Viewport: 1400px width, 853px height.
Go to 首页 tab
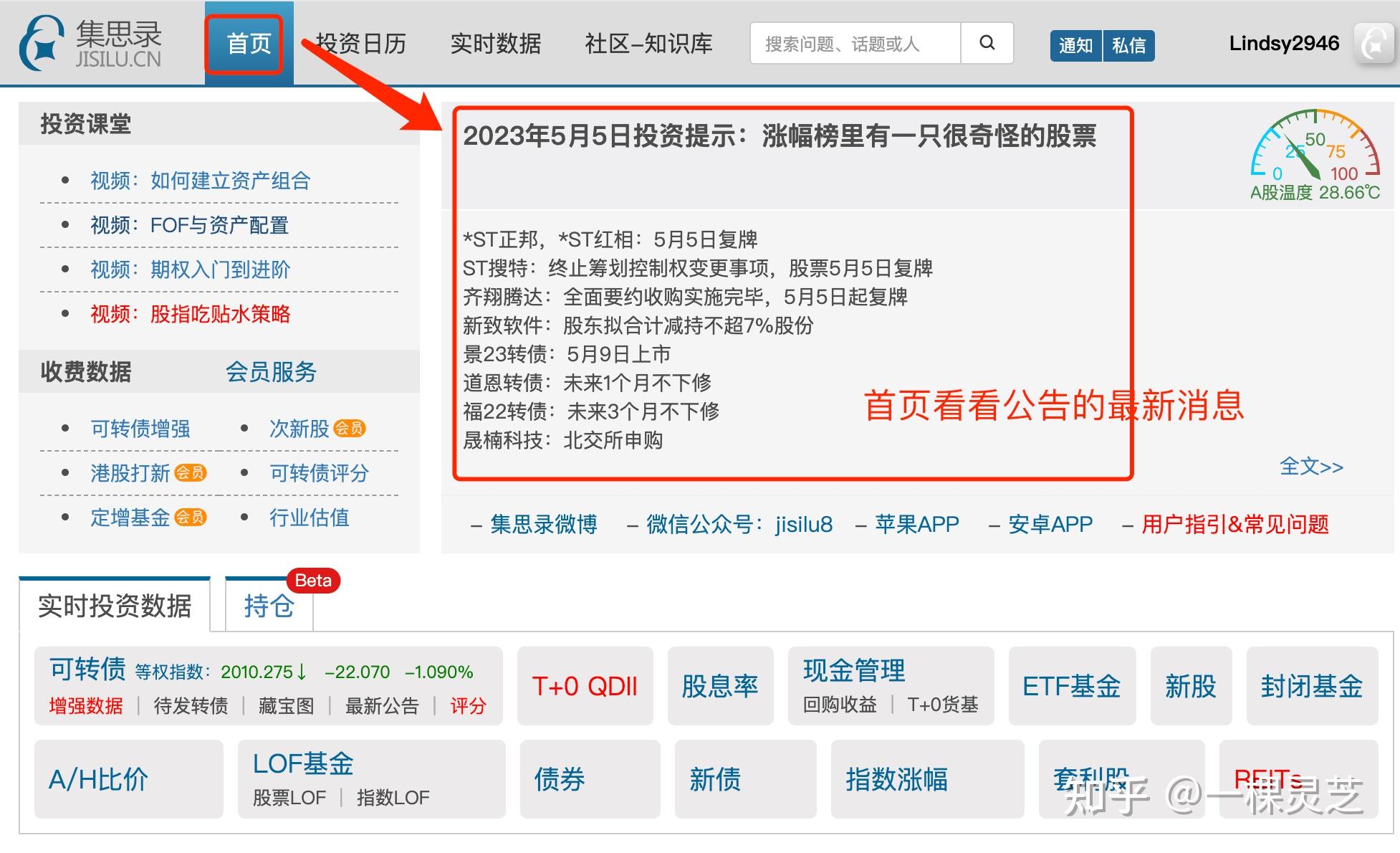pyautogui.click(x=249, y=44)
